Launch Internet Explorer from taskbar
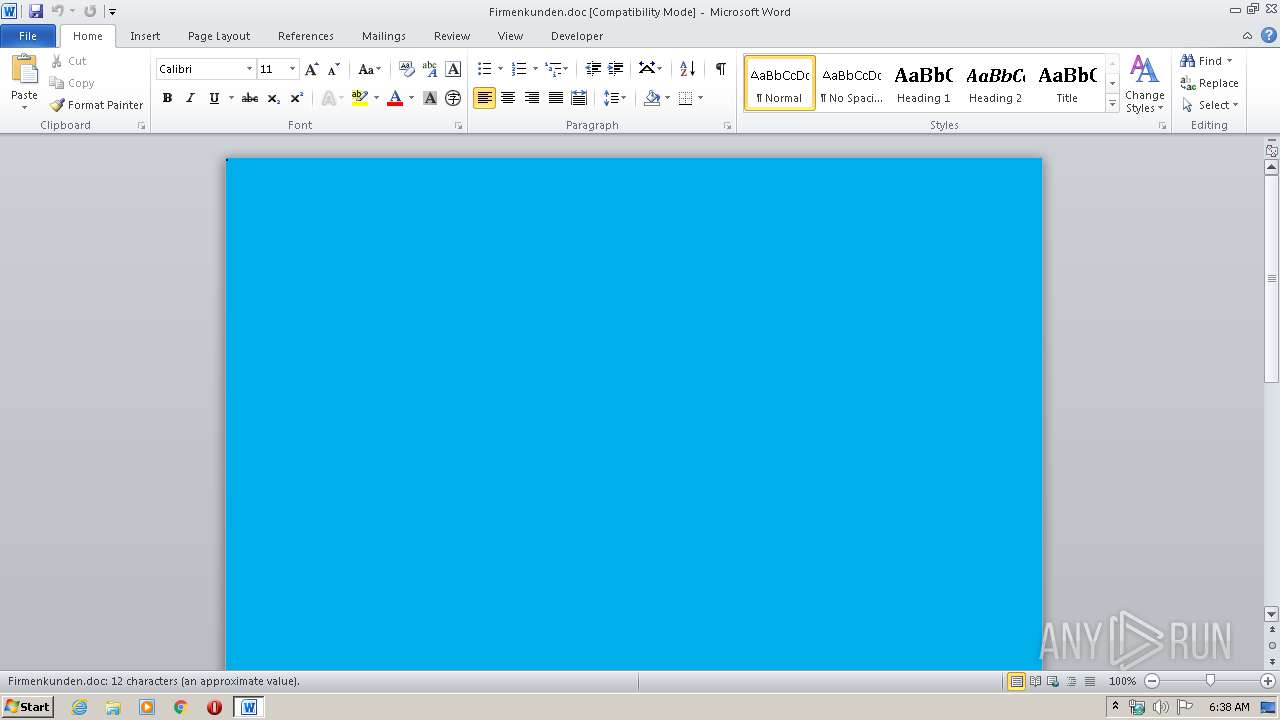 pyautogui.click(x=79, y=707)
